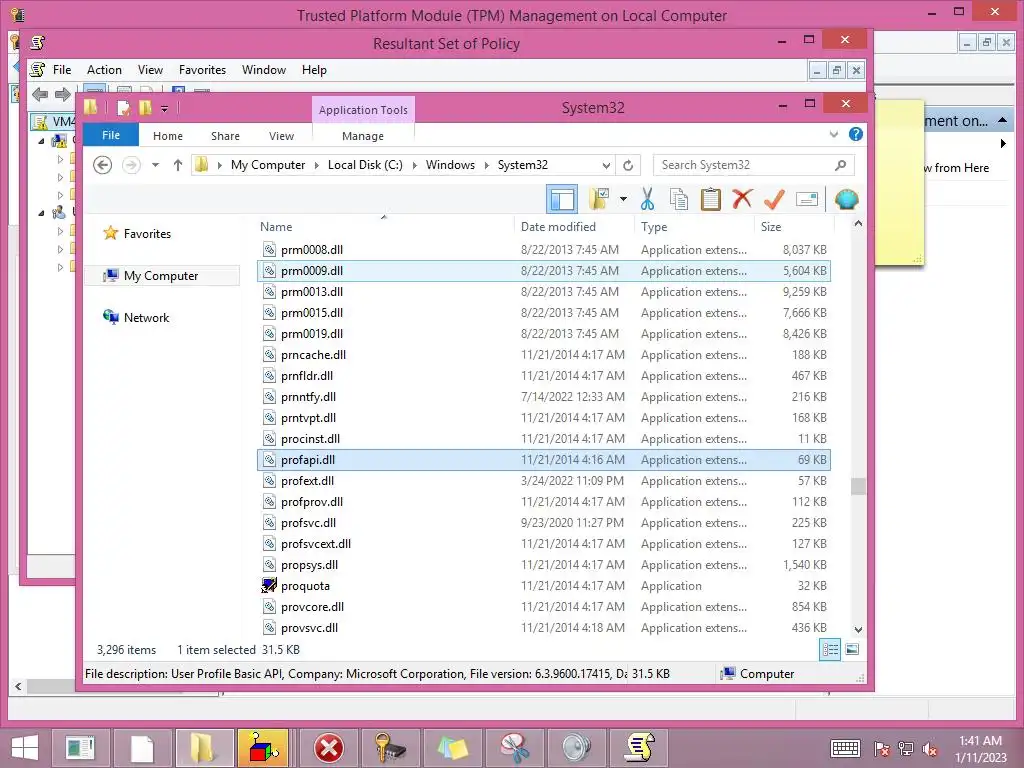1024x768 pixels.
Task: Click the vertical scrollbar thumb in file list
Action: point(858,487)
